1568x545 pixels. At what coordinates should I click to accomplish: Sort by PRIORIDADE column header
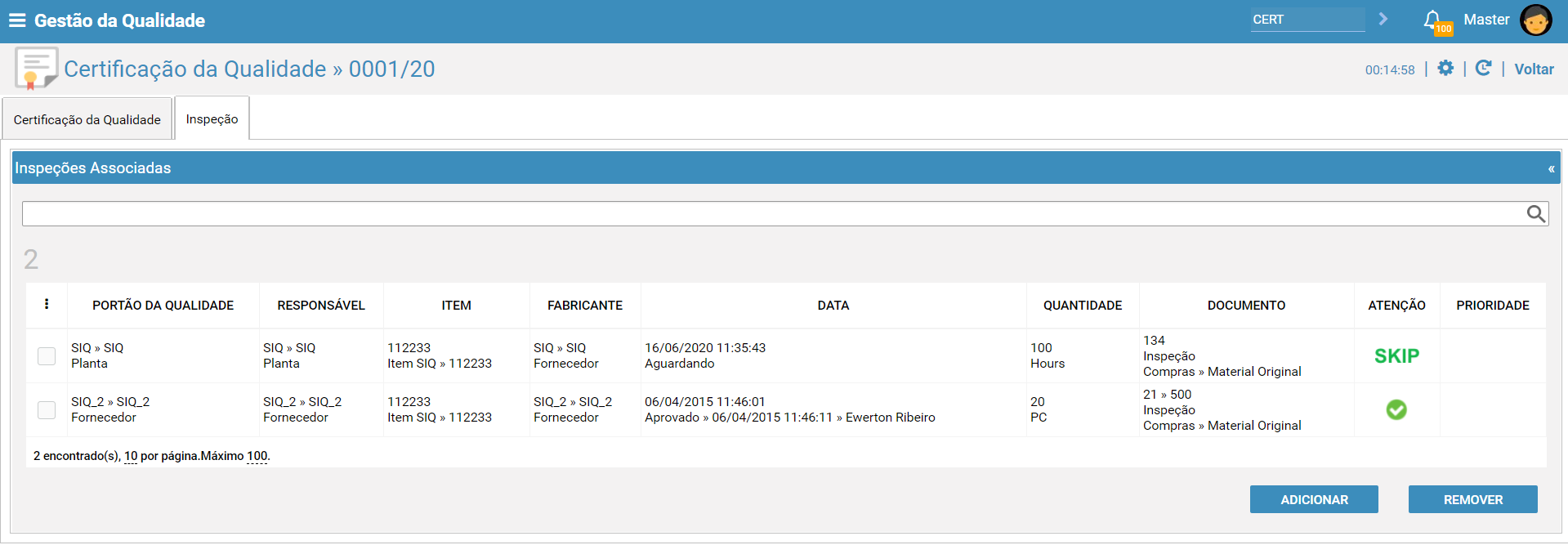coord(1493,305)
